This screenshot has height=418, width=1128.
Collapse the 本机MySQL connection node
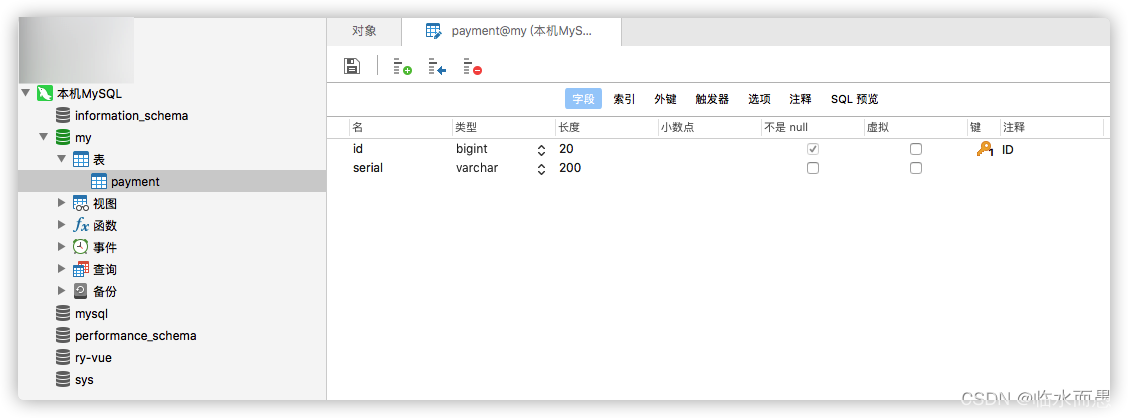coord(26,93)
